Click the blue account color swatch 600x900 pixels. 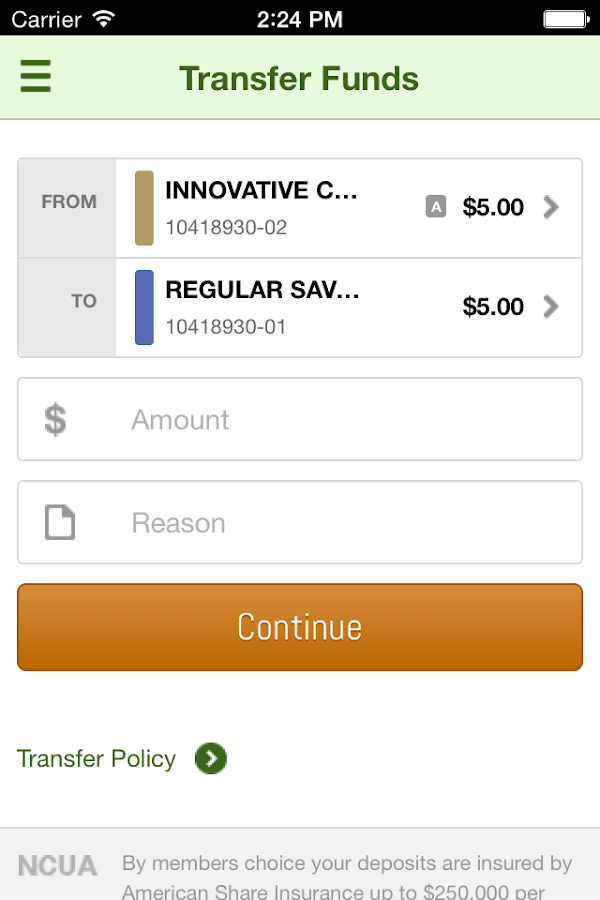click(144, 307)
